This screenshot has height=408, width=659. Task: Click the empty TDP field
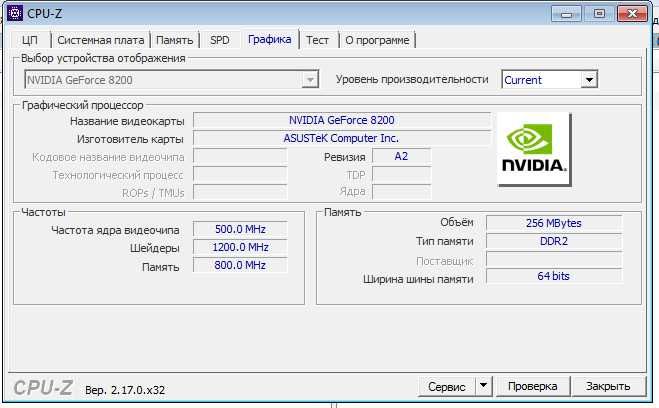coord(401,174)
